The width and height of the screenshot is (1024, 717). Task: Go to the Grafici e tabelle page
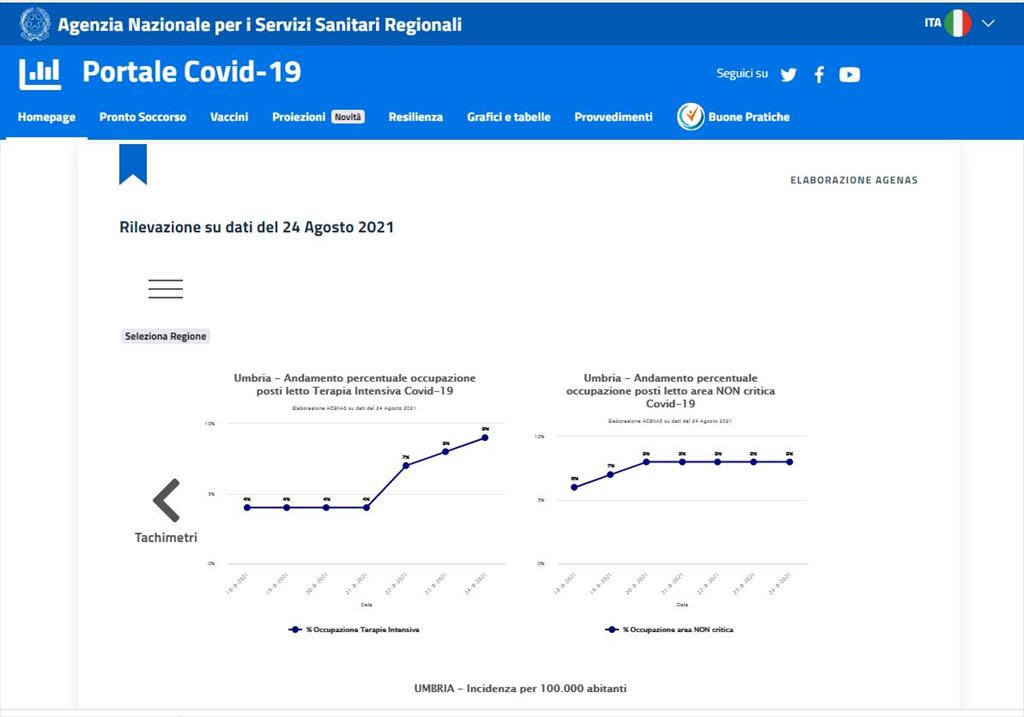coord(508,117)
